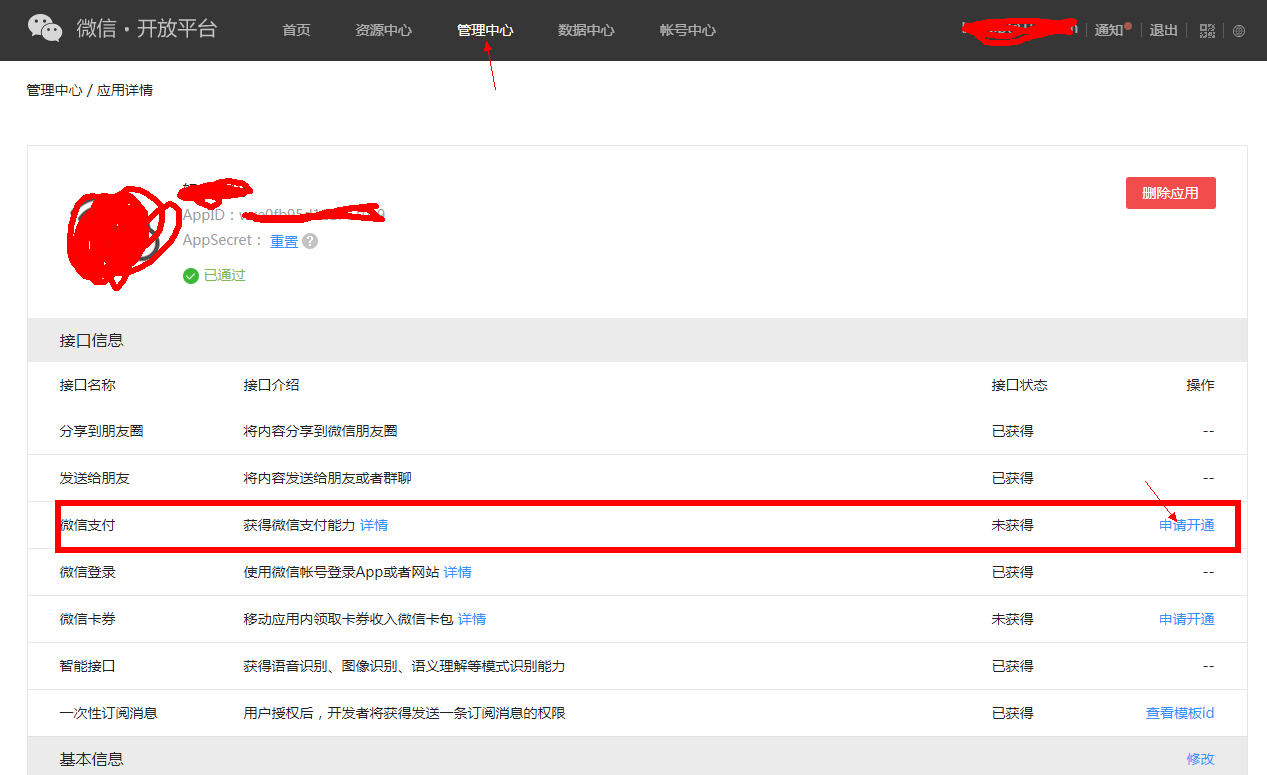The width and height of the screenshot is (1267, 775).
Task: Click 查看模板id for 一次性订阅消息
Action: [x=1180, y=713]
